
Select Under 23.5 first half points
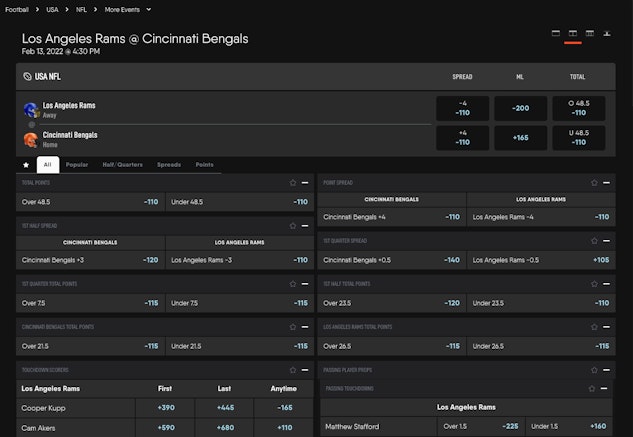[541, 303]
